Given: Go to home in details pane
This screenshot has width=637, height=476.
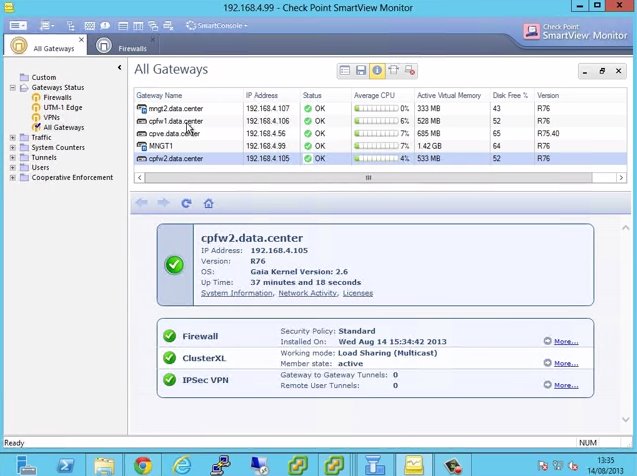Looking at the screenshot, I should click(x=208, y=203).
